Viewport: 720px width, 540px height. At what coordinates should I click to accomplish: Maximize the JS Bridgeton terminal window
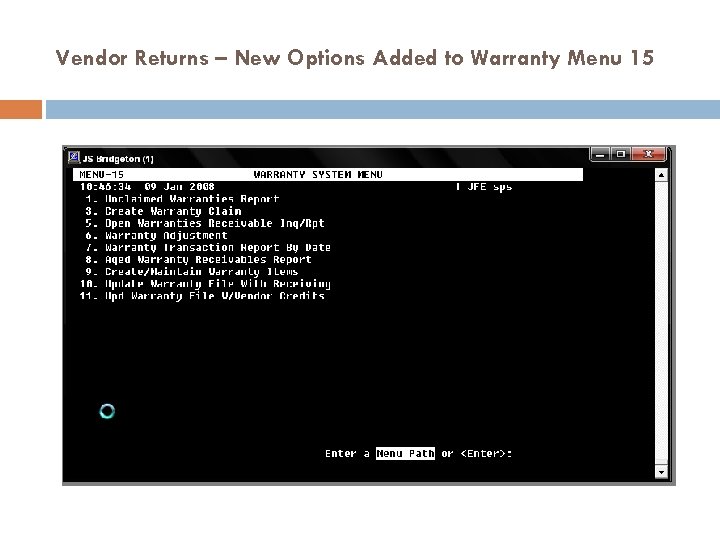pos(620,154)
